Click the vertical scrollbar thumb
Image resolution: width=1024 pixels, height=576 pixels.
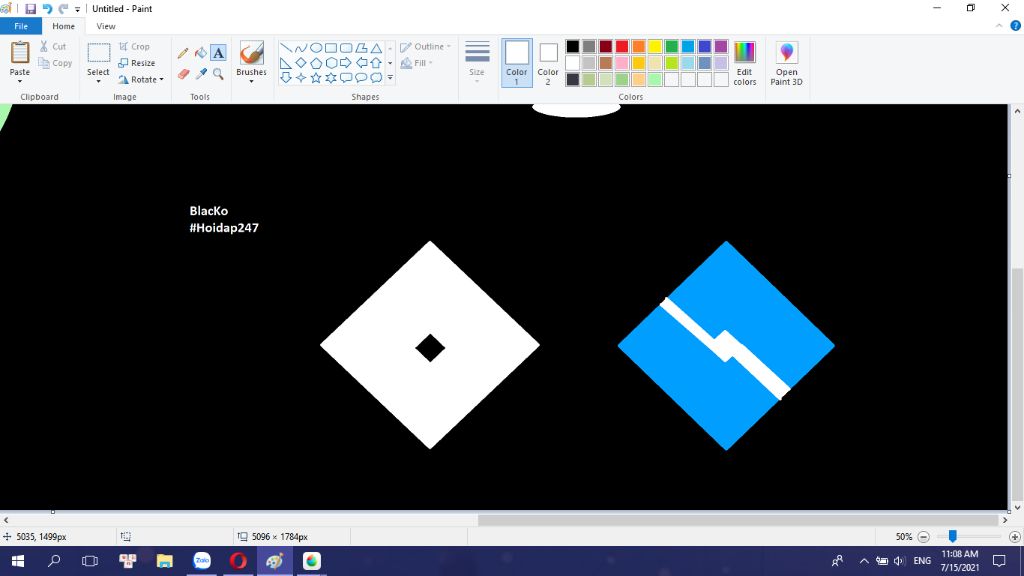click(x=1017, y=384)
